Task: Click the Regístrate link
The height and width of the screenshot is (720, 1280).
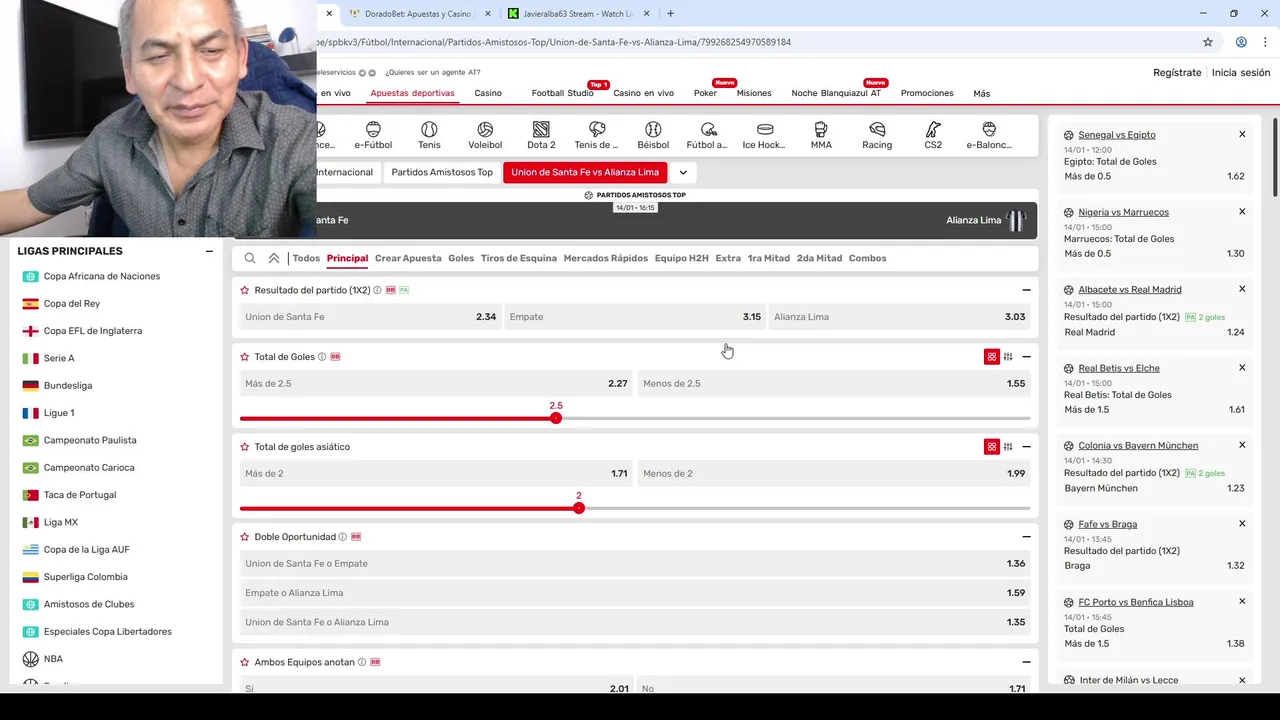Action: [1177, 73]
